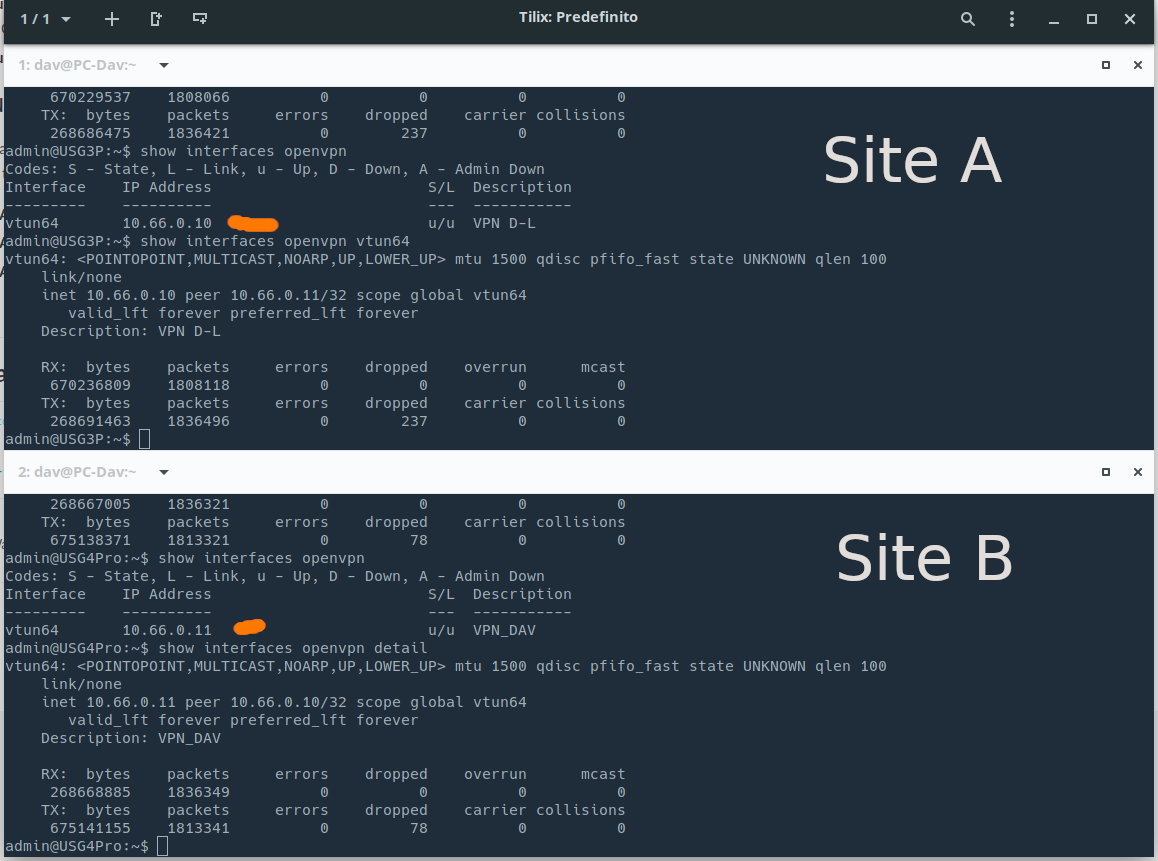Click the '1: dav@PC-Dav:~' terminal title
The width and height of the screenshot is (1158, 861).
pos(78,65)
